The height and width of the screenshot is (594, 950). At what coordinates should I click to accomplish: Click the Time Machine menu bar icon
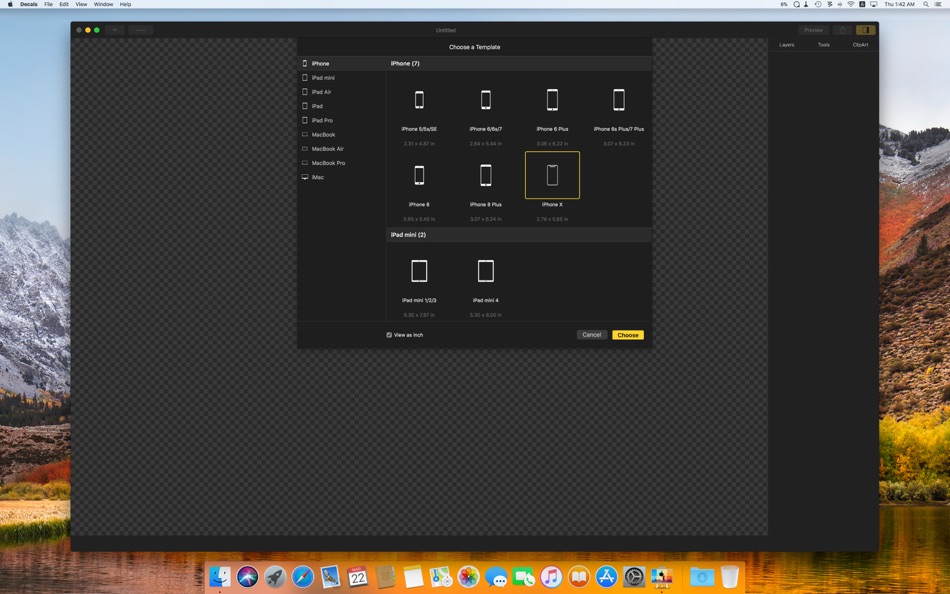click(818, 4)
